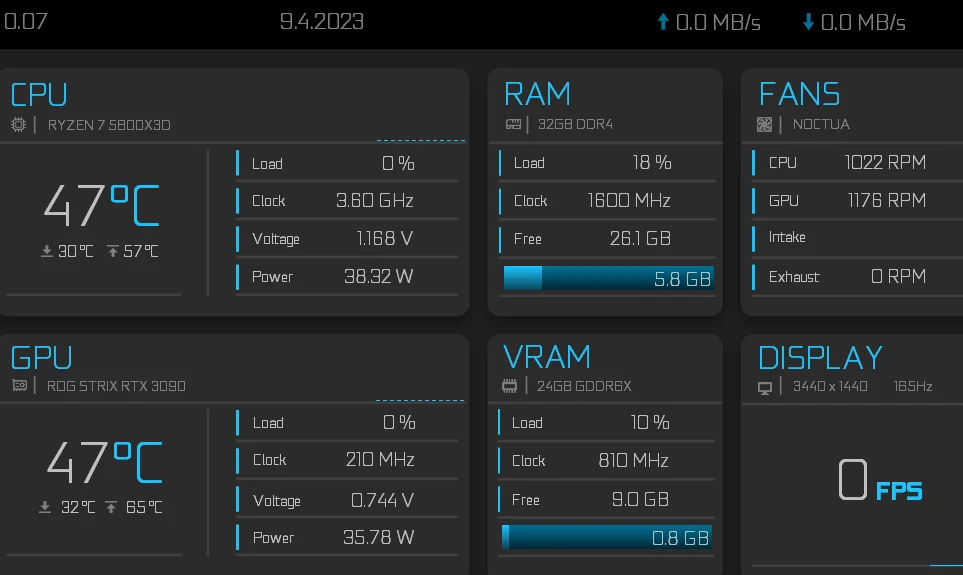Click the GPU Voltage row reading 0.744 V
963x575 pixels.
click(x=346, y=500)
